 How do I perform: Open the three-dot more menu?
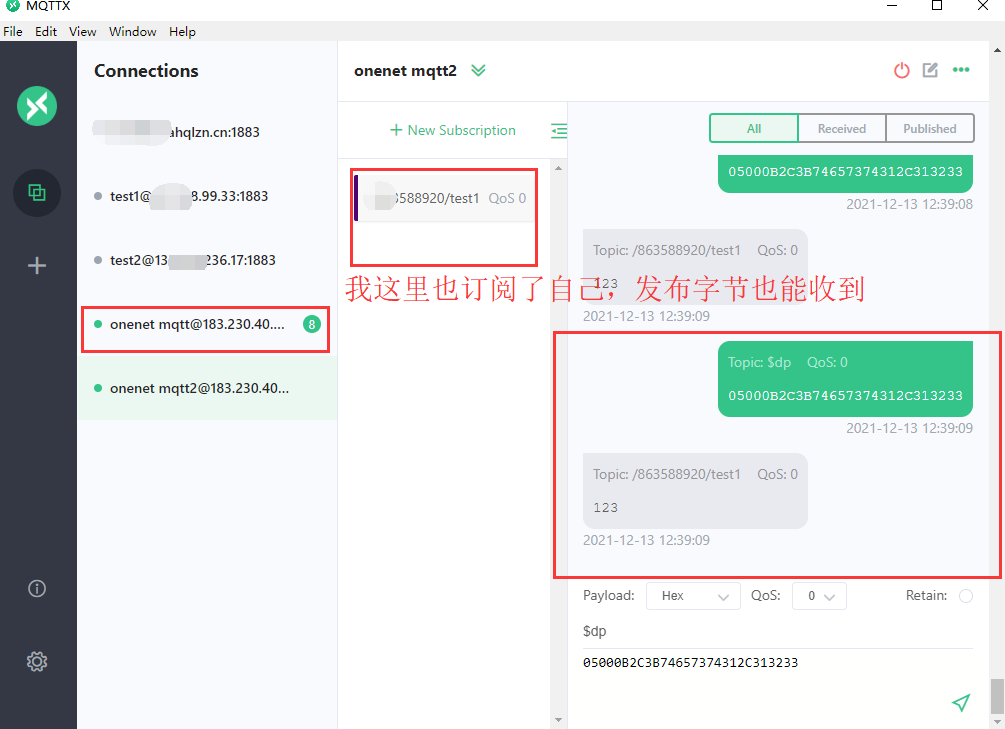click(x=961, y=70)
